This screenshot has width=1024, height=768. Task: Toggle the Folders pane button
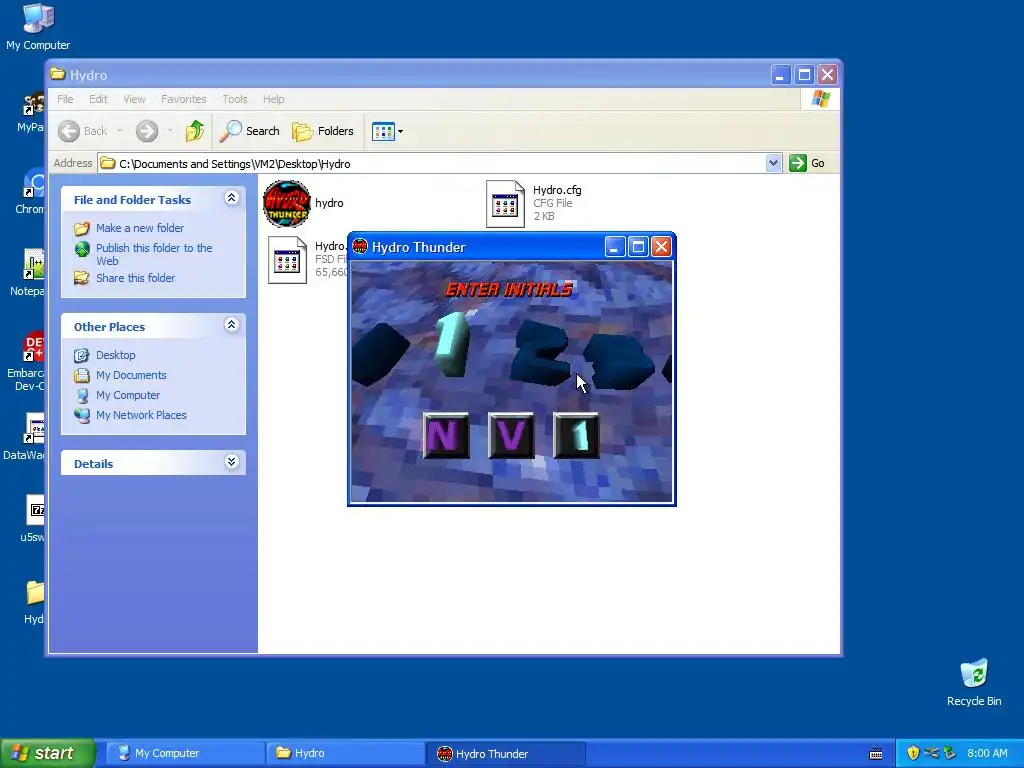click(x=323, y=131)
